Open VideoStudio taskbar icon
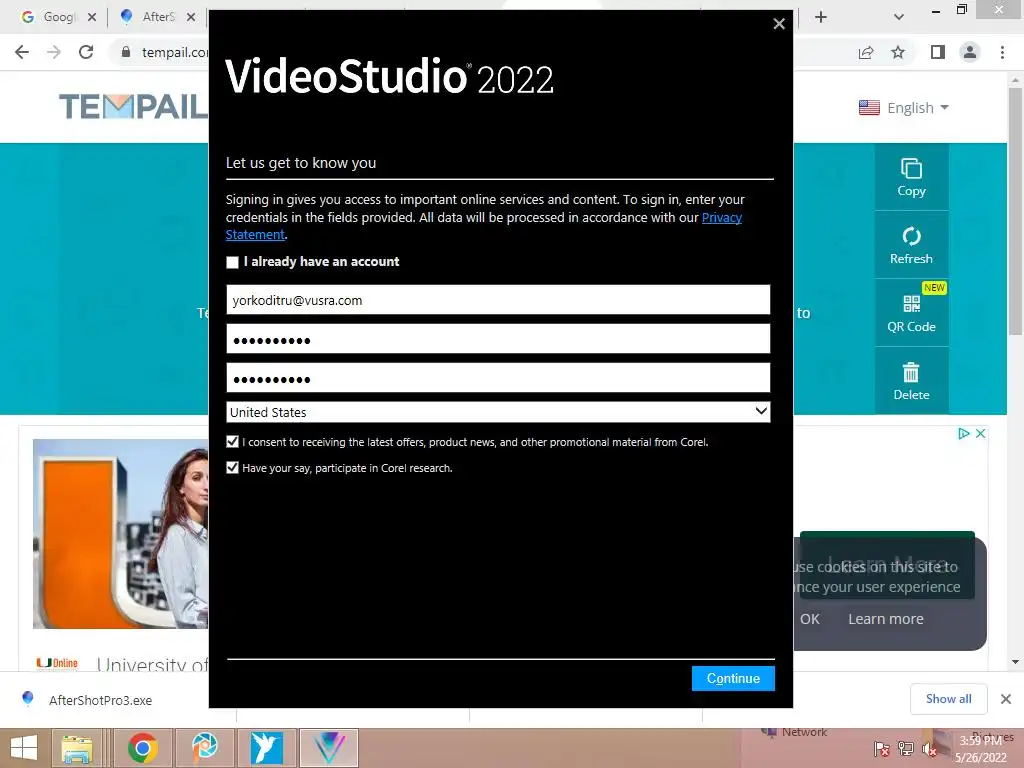1024x768 pixels. [328, 748]
